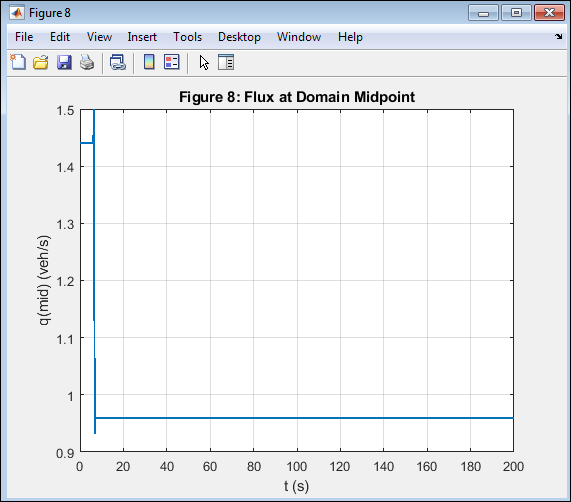The image size is (571, 502).
Task: Toggle the Edit Plot arrow tool
Action: (204, 63)
